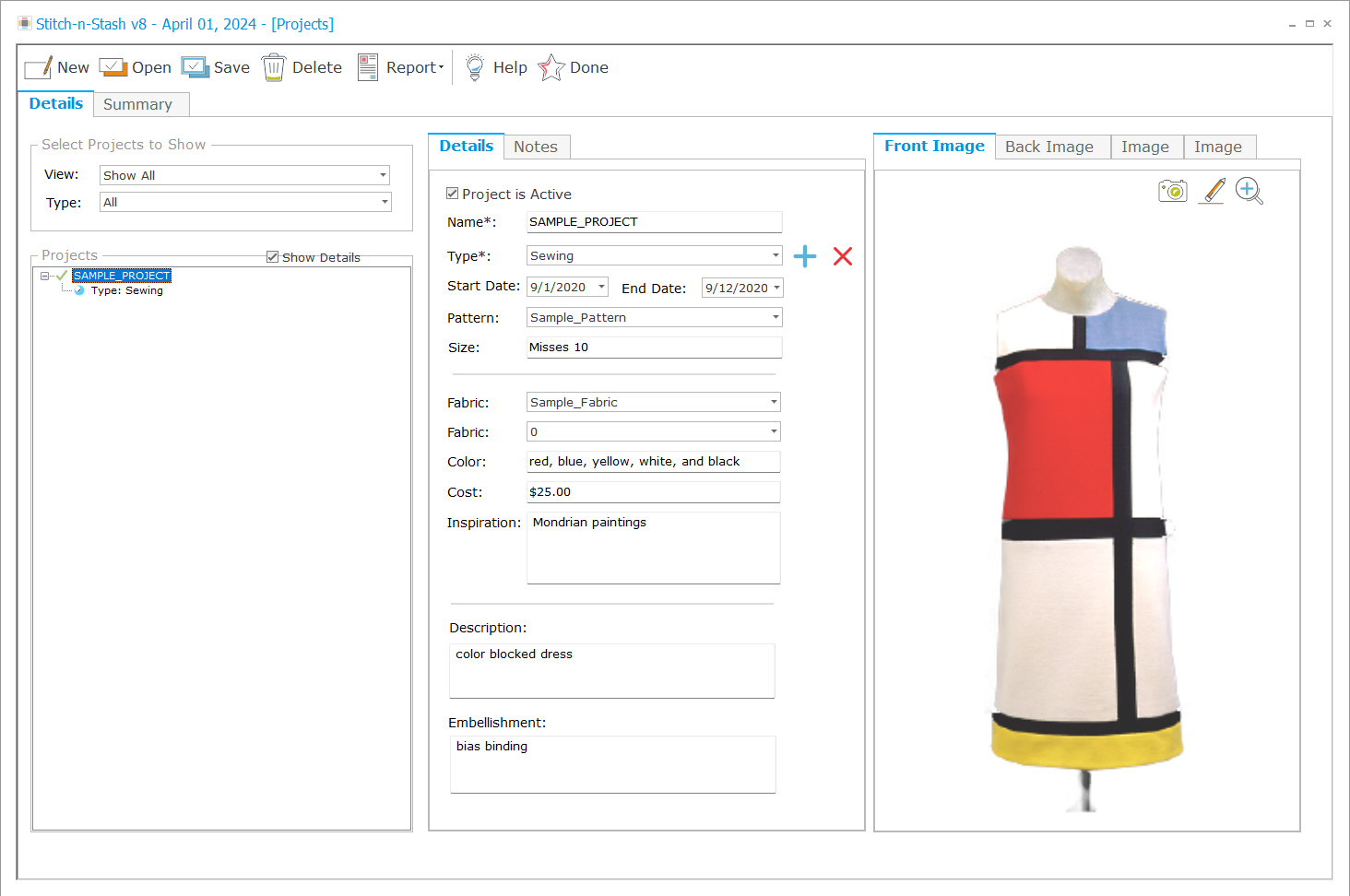The width and height of the screenshot is (1350, 896).
Task: Open the Type dropdown showing Sewing
Action: point(655,255)
